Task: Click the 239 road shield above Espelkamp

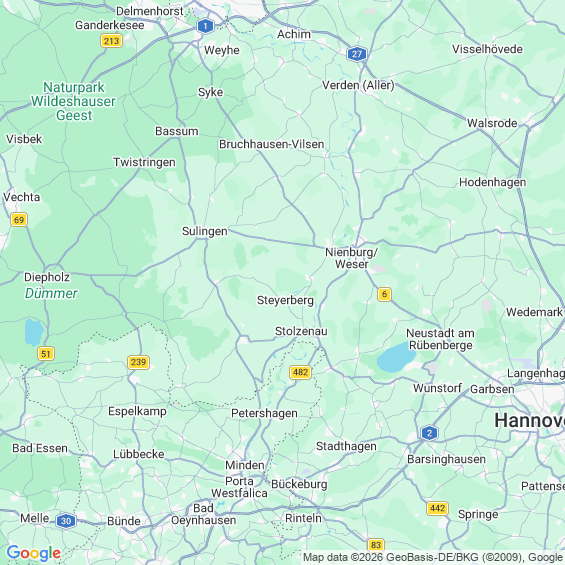Action: pyautogui.click(x=138, y=362)
